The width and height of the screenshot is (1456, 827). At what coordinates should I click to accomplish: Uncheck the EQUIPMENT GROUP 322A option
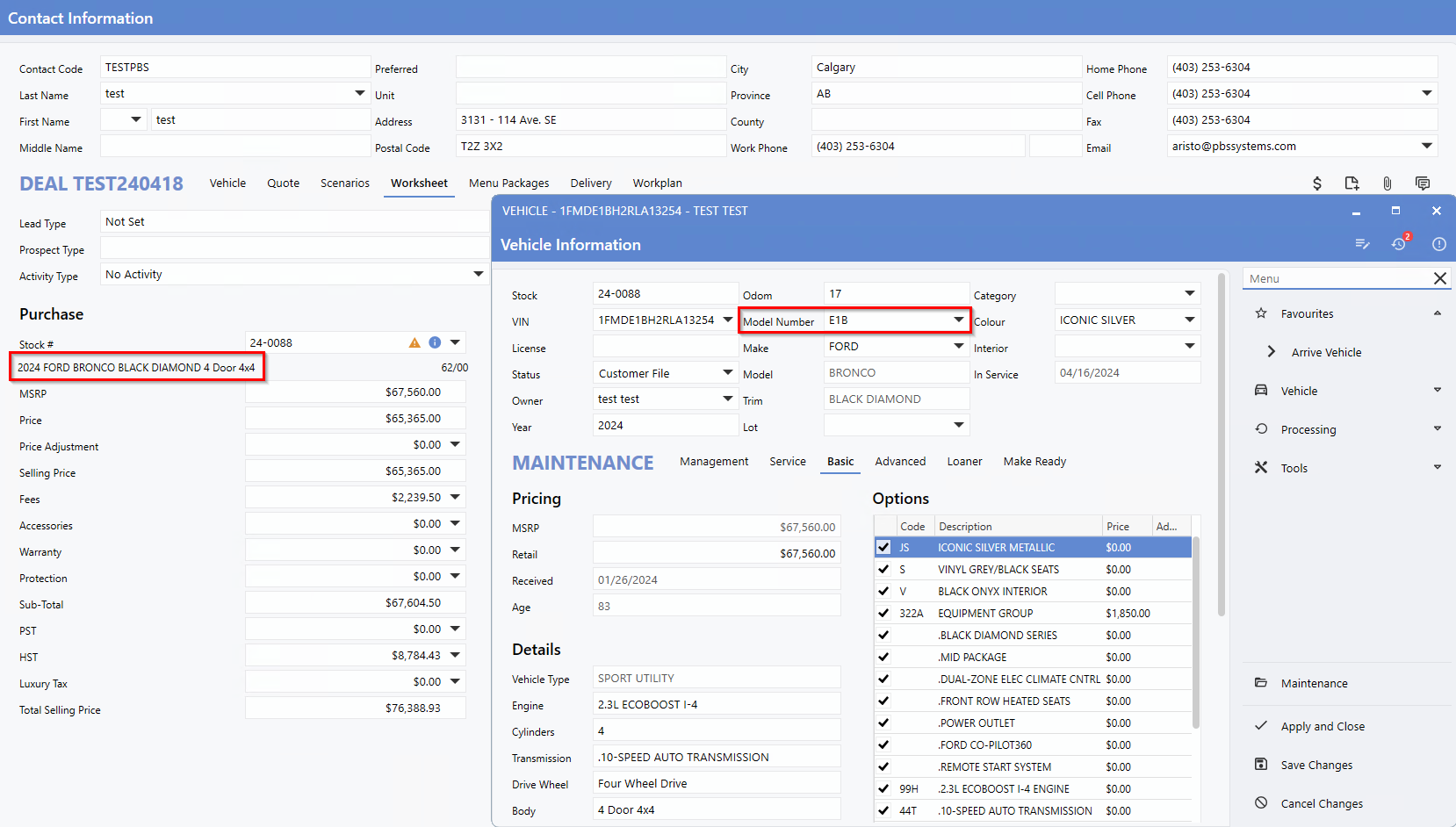tap(883, 613)
